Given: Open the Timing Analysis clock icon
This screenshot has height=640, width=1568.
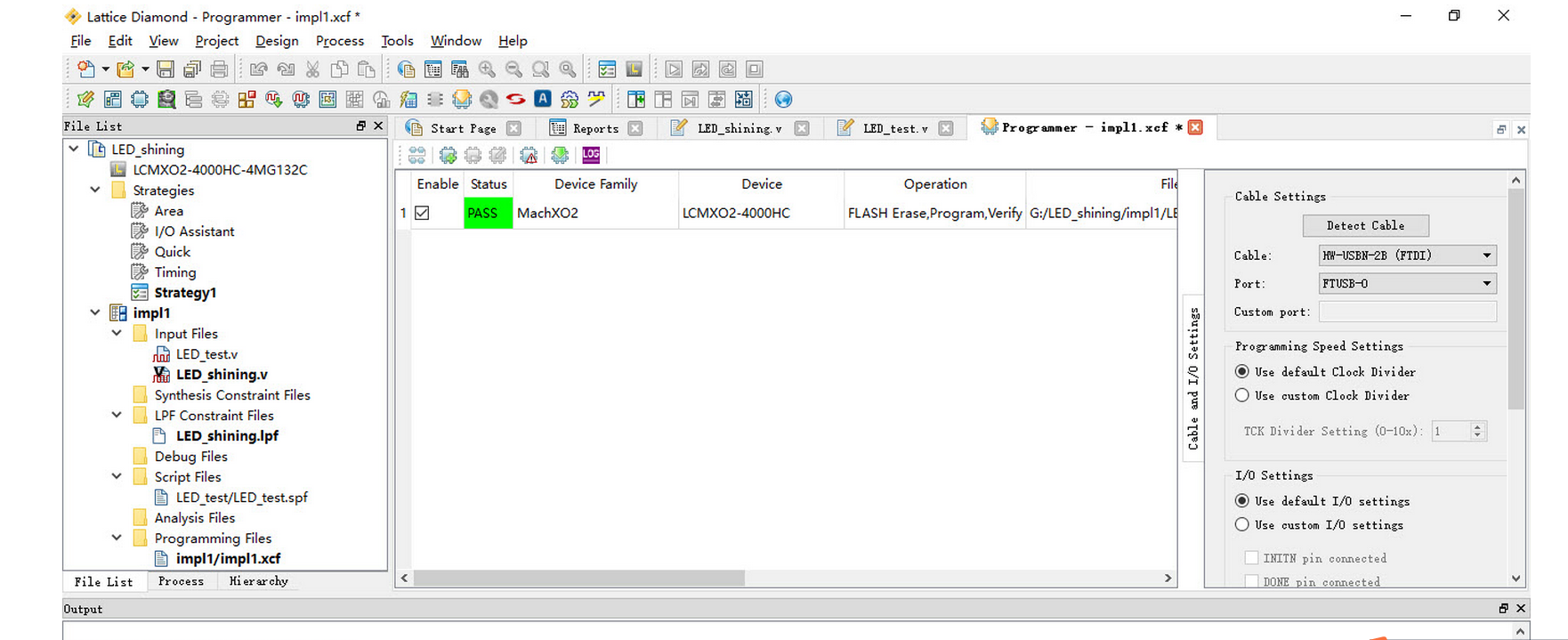Looking at the screenshot, I should click(x=382, y=99).
